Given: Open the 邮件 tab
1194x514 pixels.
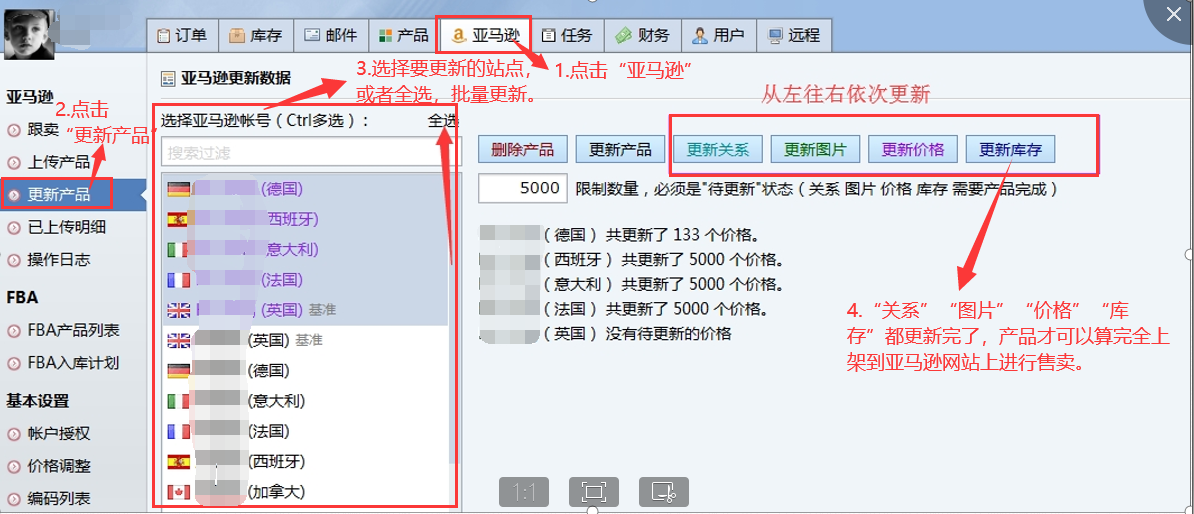Looking at the screenshot, I should (330, 35).
